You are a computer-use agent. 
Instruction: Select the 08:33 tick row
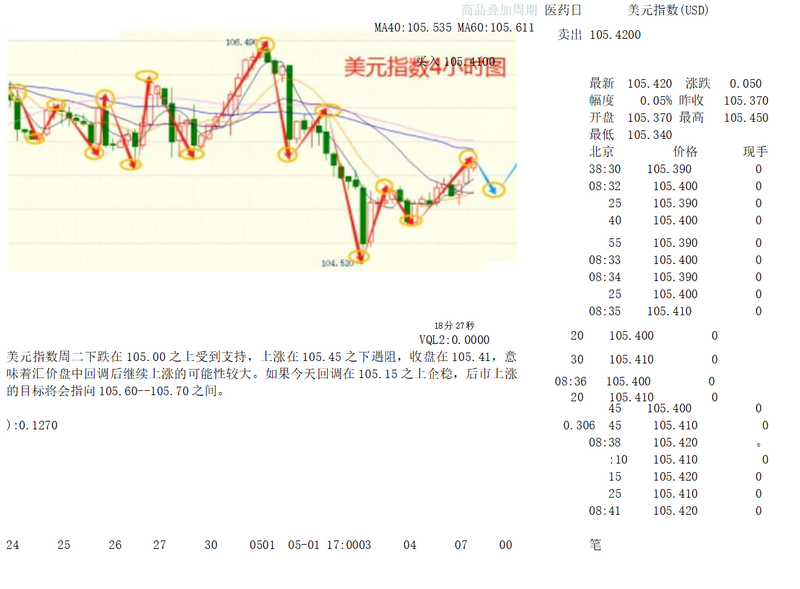click(676, 260)
